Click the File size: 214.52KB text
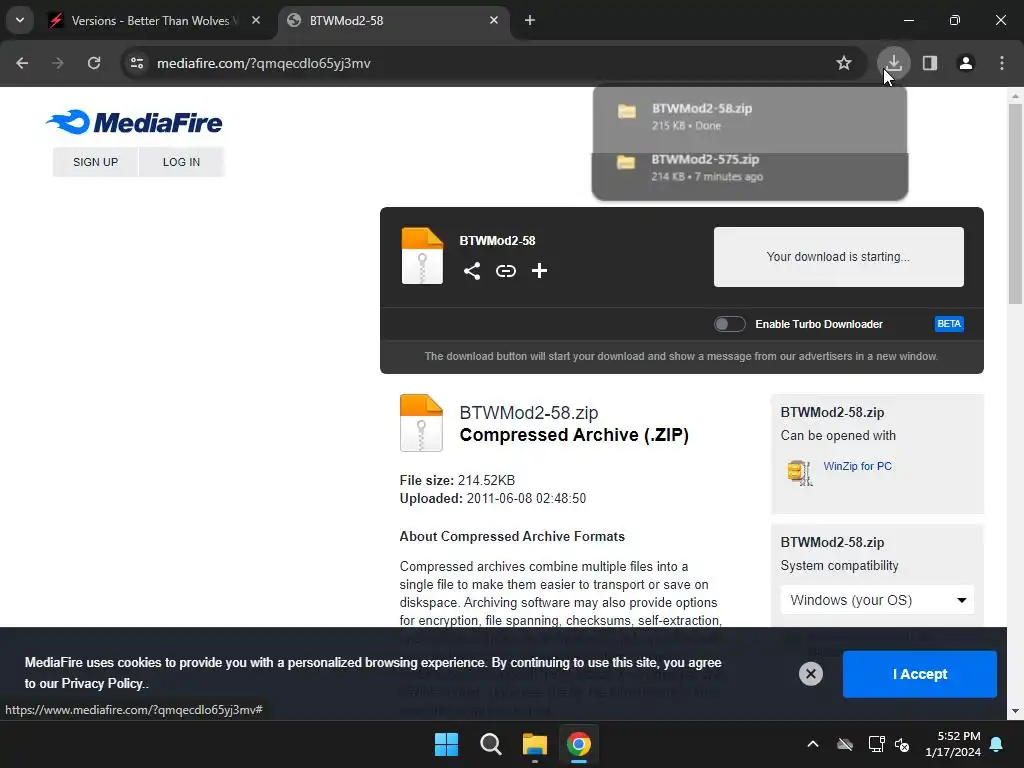 tap(457, 481)
